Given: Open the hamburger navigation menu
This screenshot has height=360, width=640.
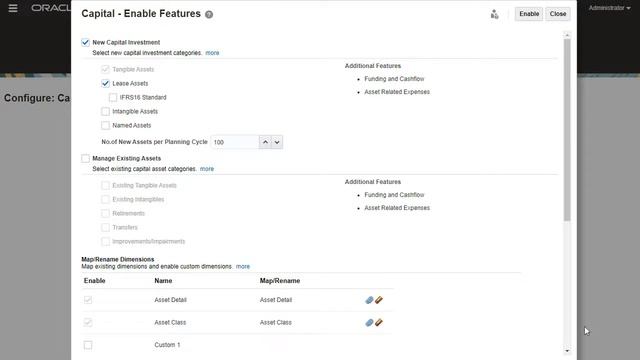Looking at the screenshot, I should [13, 8].
